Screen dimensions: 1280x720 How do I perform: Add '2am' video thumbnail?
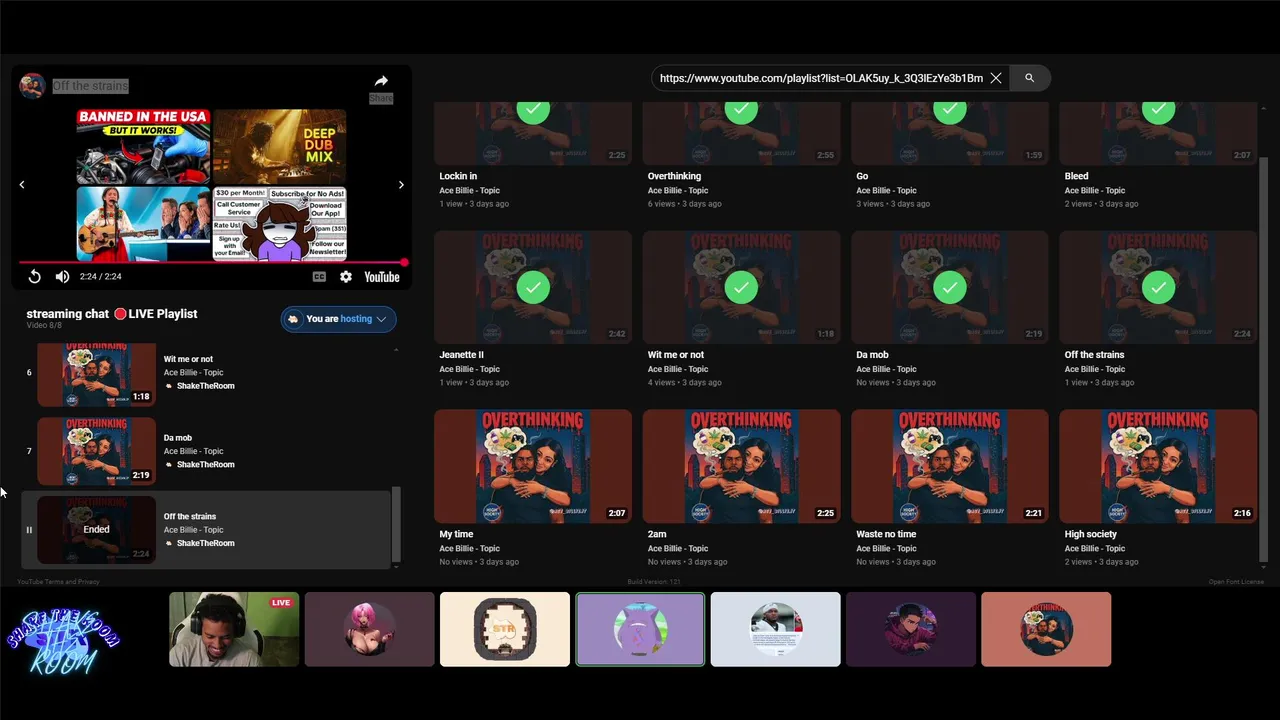(x=741, y=466)
